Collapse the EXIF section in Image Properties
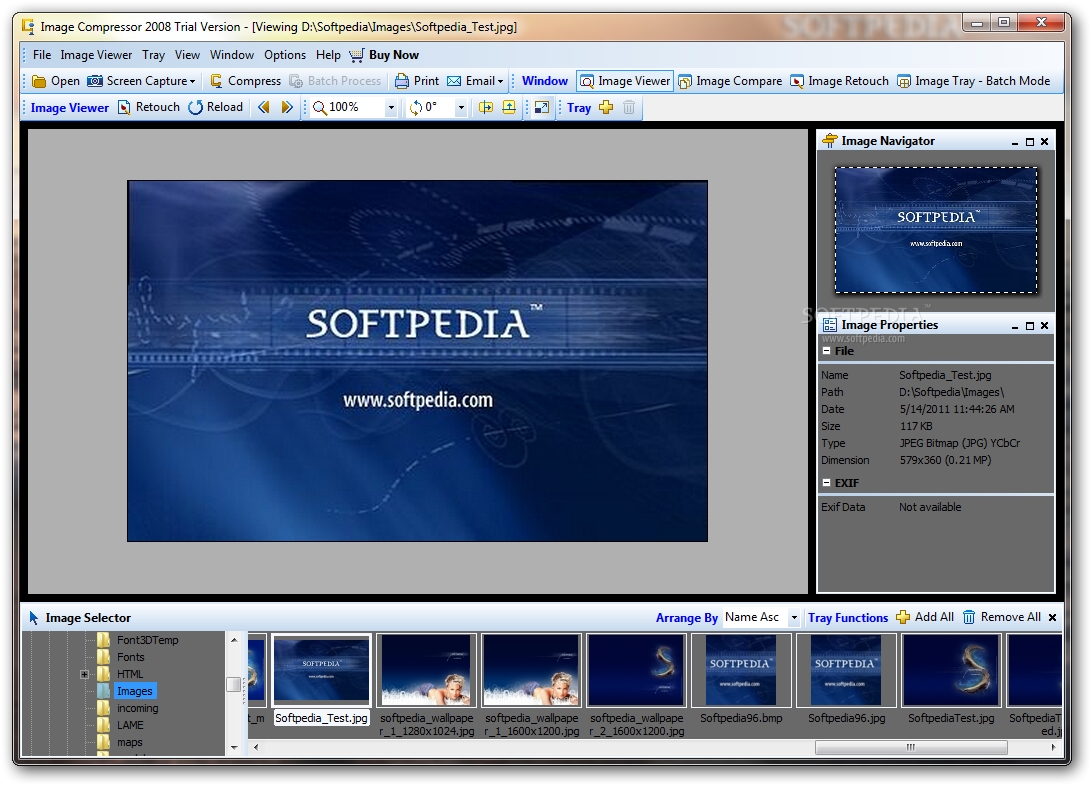Screen dimensions: 1092x786 (x=827, y=482)
